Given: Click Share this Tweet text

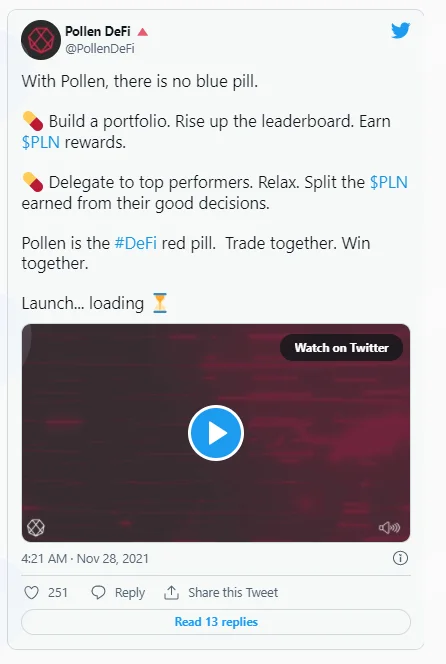Looking at the screenshot, I should [x=233, y=592].
